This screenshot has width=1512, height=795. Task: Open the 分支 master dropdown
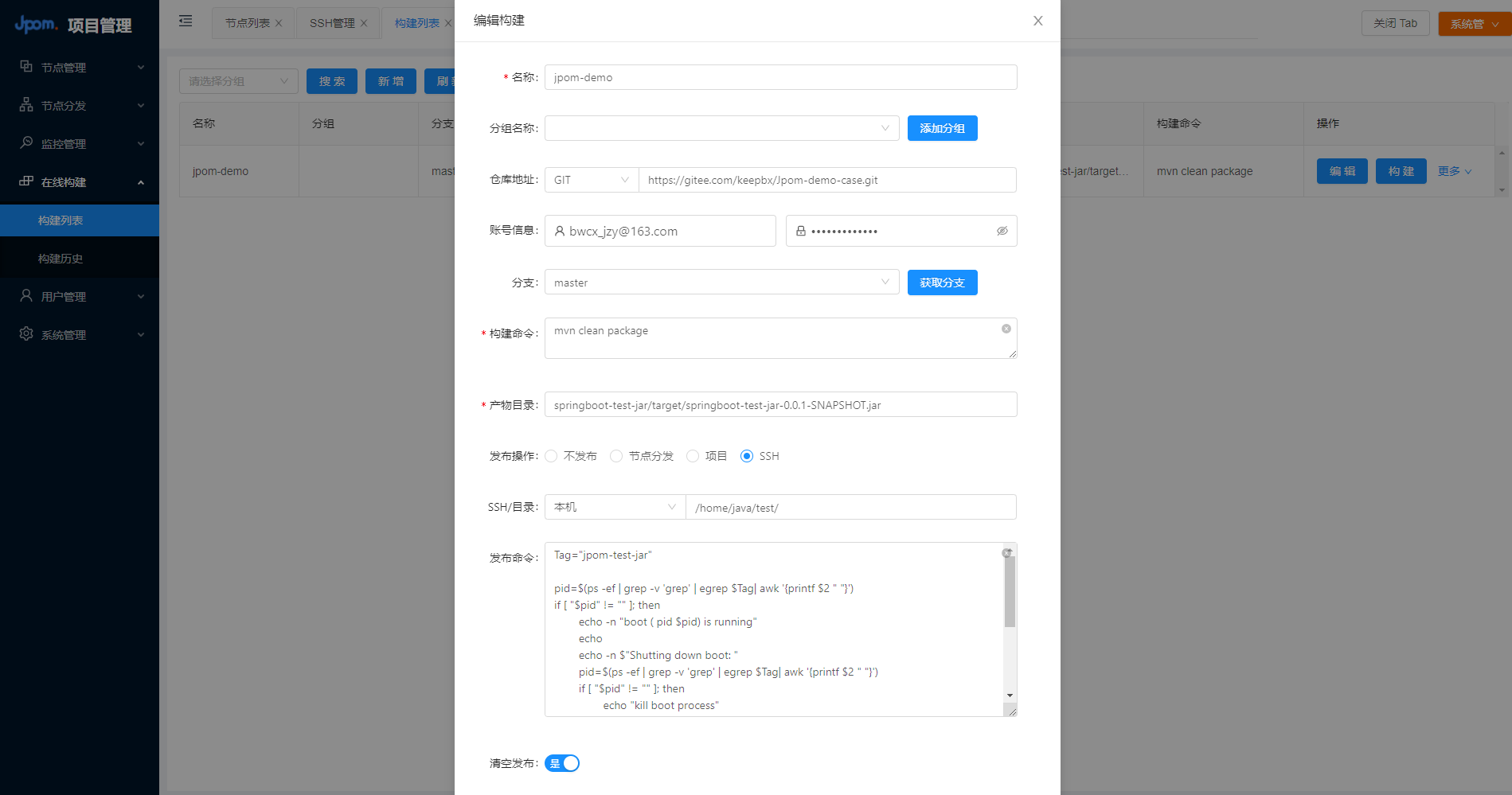point(721,283)
